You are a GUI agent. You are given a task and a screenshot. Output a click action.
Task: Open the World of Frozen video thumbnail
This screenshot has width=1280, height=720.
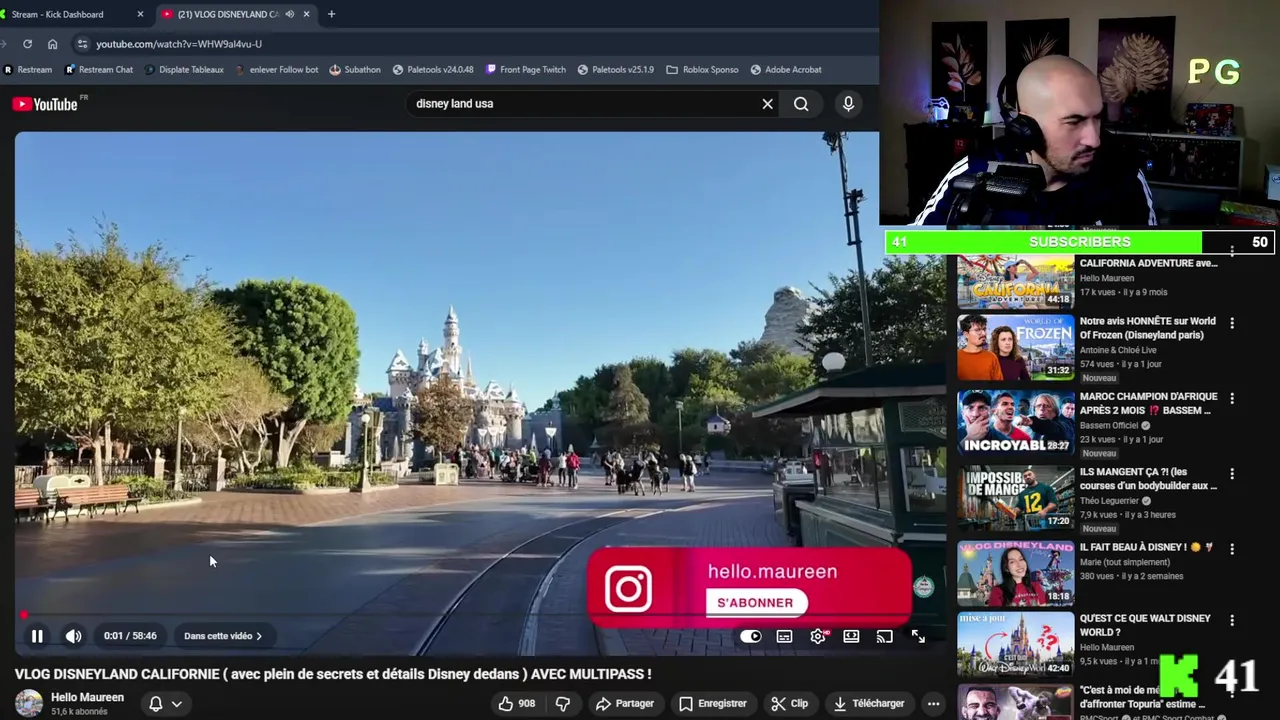click(x=1015, y=348)
